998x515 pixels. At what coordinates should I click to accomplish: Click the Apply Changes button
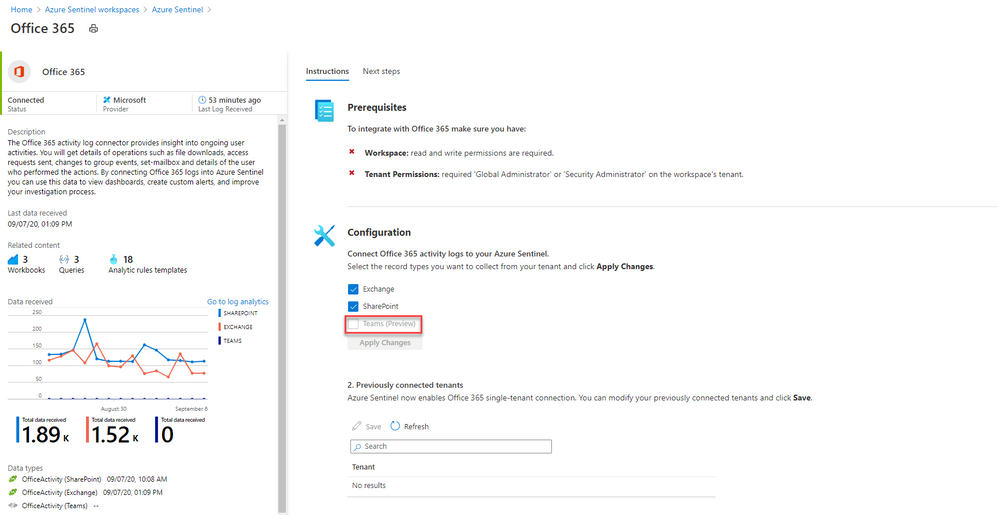pyautogui.click(x=385, y=342)
